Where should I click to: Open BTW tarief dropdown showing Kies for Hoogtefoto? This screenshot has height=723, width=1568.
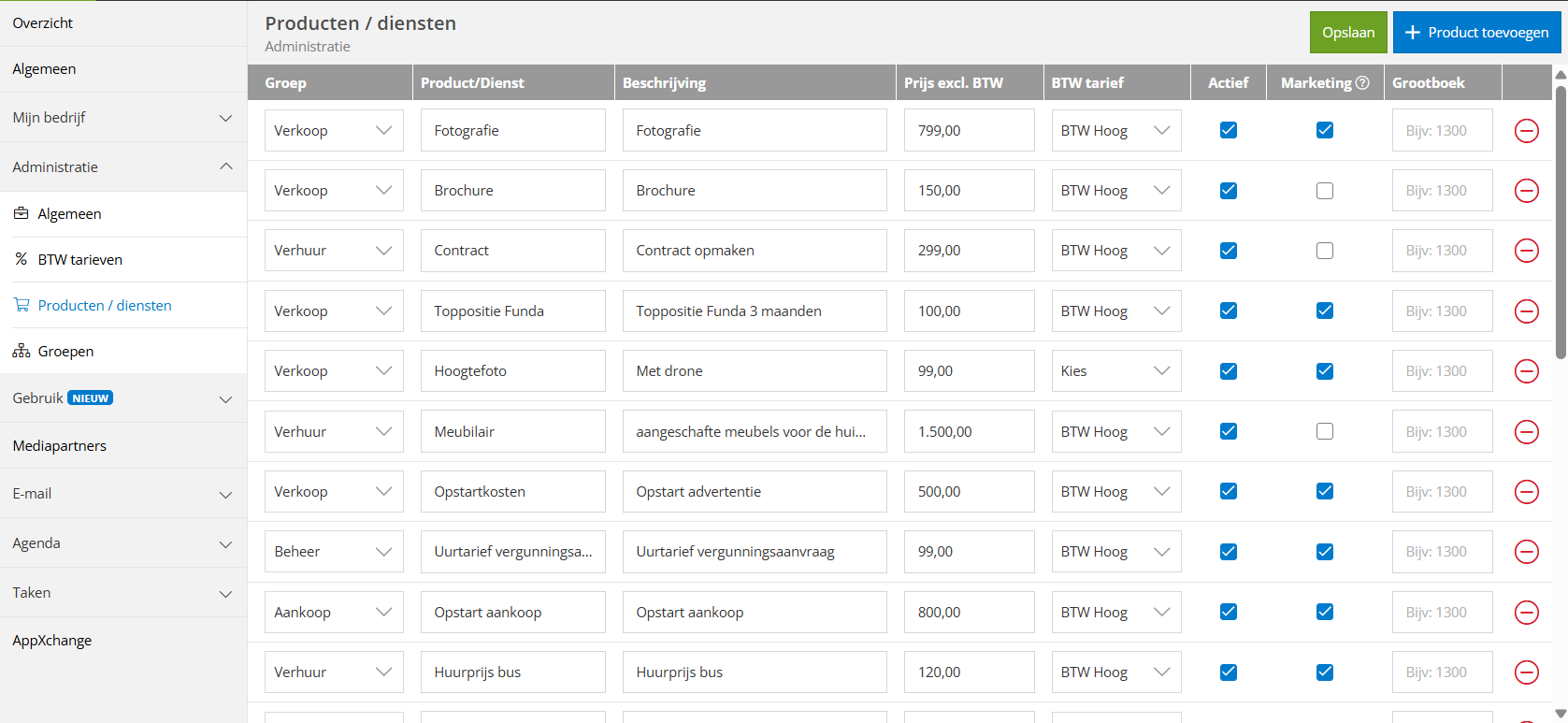[1115, 371]
